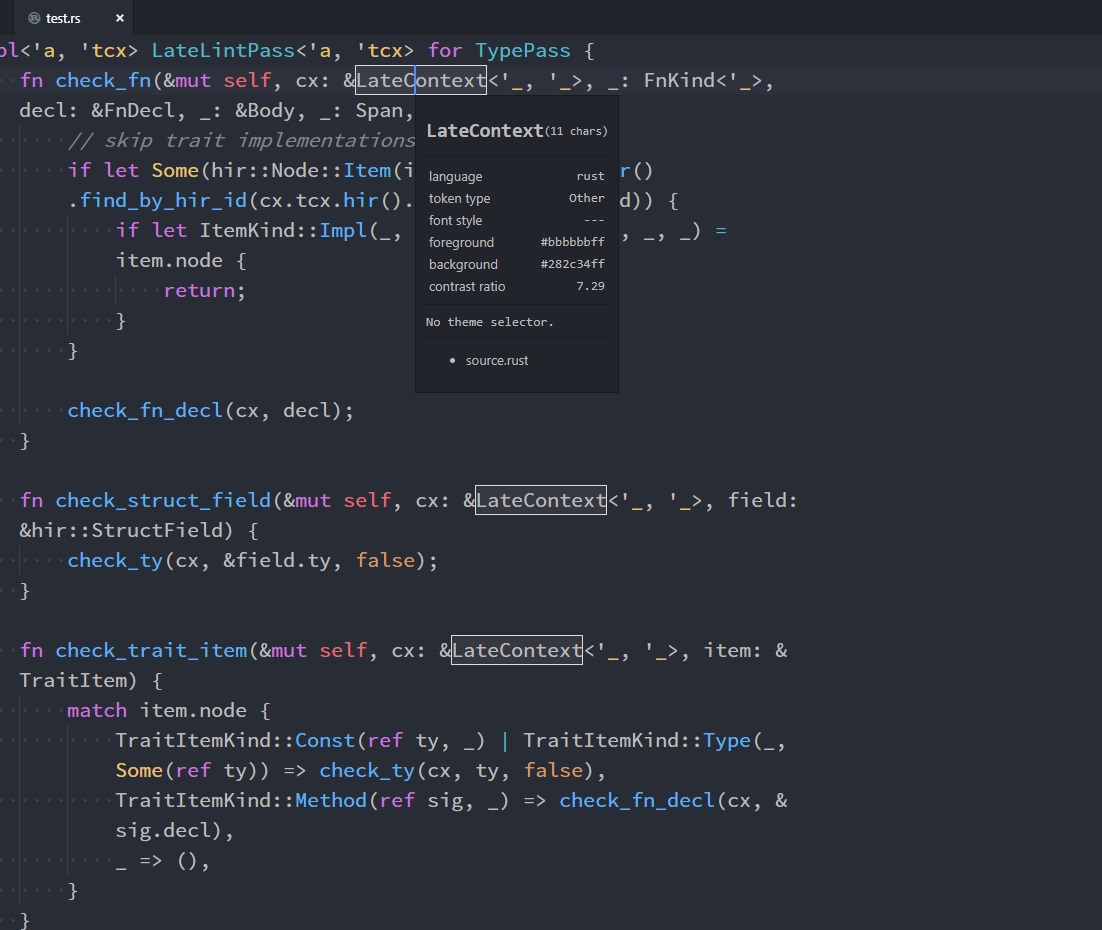Click the Rust file icon on the test.rs tab

[33, 17]
